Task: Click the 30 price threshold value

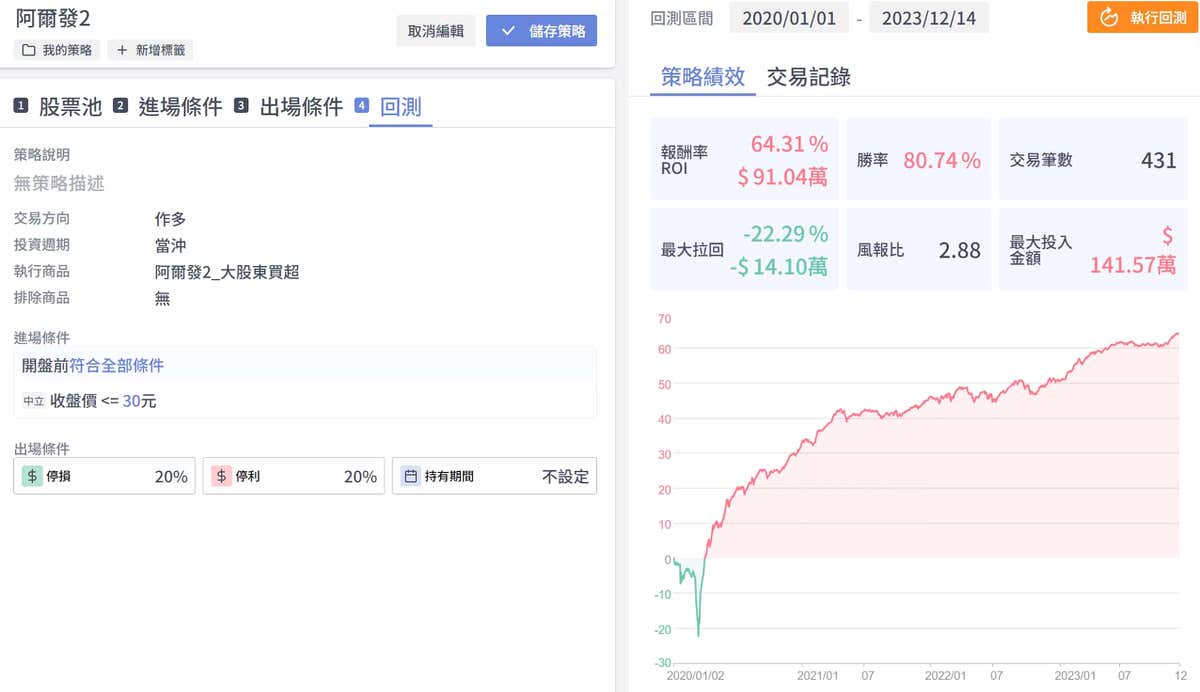Action: [131, 401]
